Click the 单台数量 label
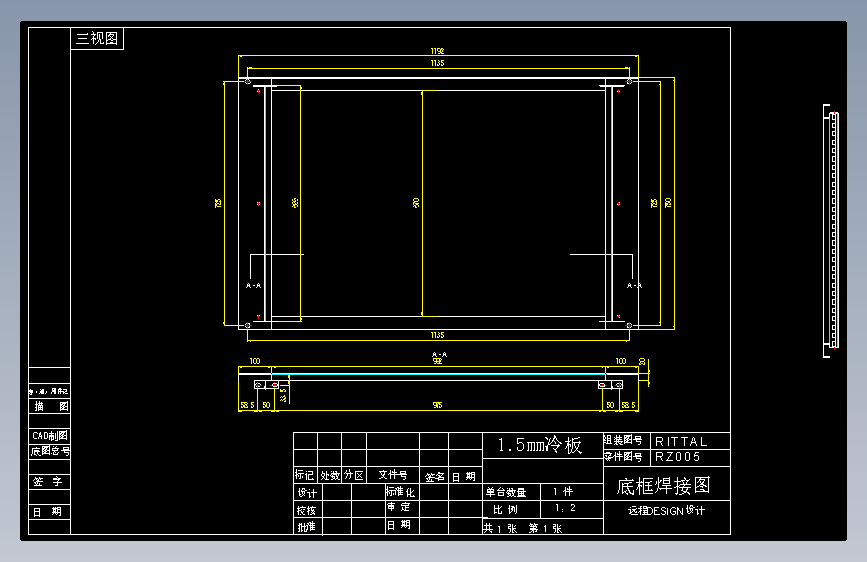Image resolution: width=867 pixels, height=562 pixels. tap(506, 492)
